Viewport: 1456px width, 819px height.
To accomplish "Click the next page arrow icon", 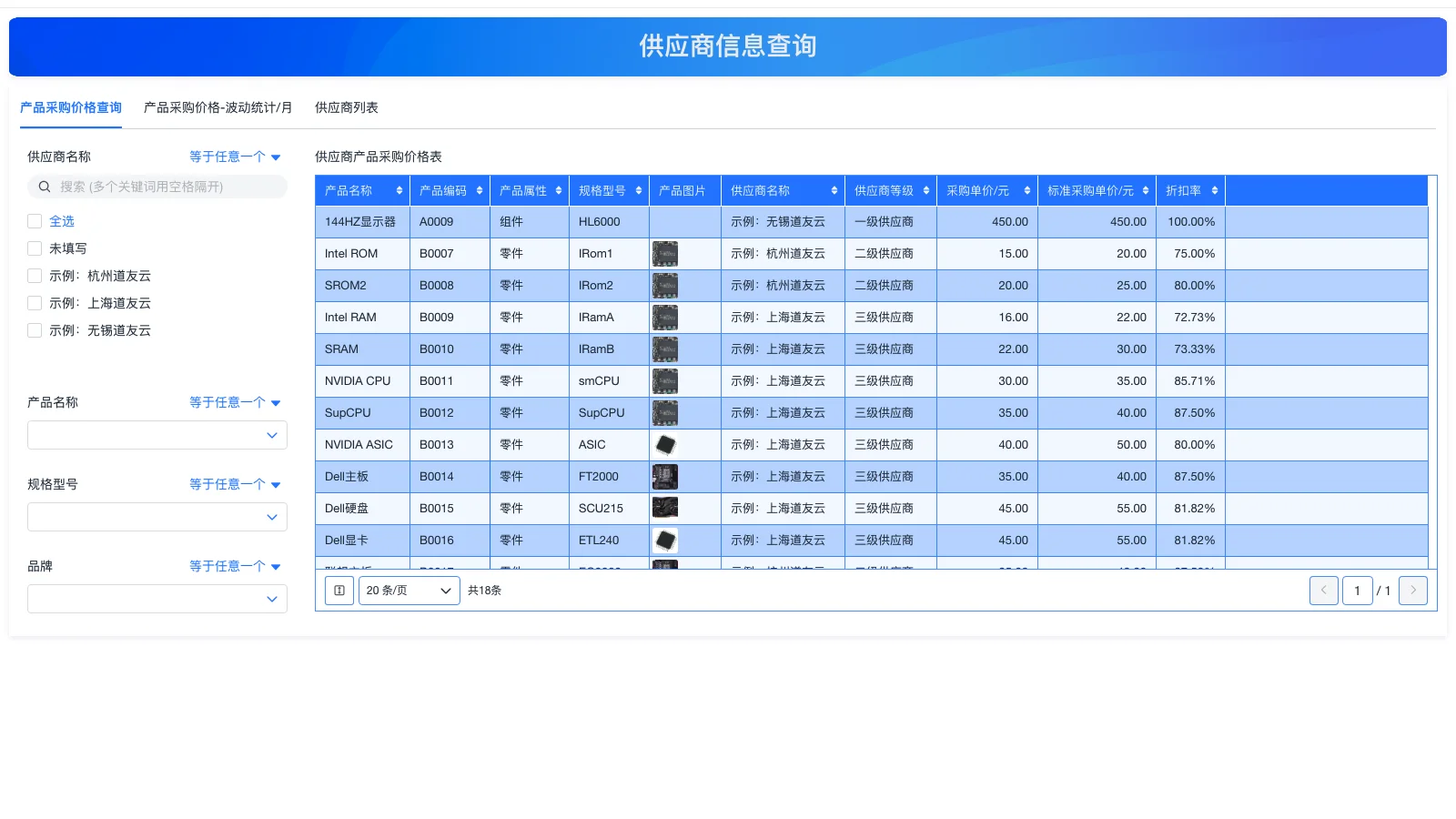I will [1412, 590].
